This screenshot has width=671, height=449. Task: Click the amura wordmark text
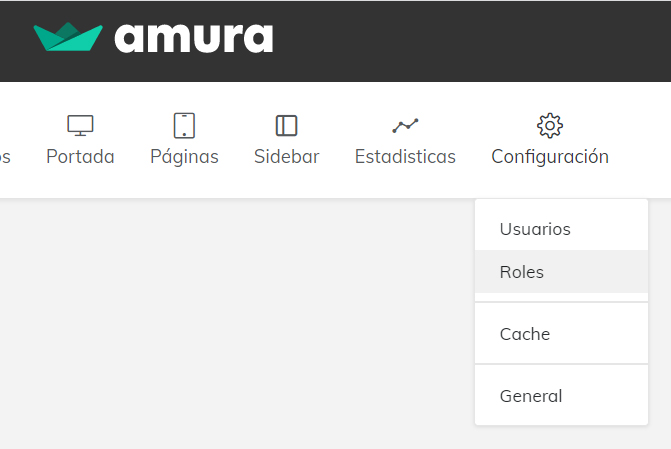(193, 38)
